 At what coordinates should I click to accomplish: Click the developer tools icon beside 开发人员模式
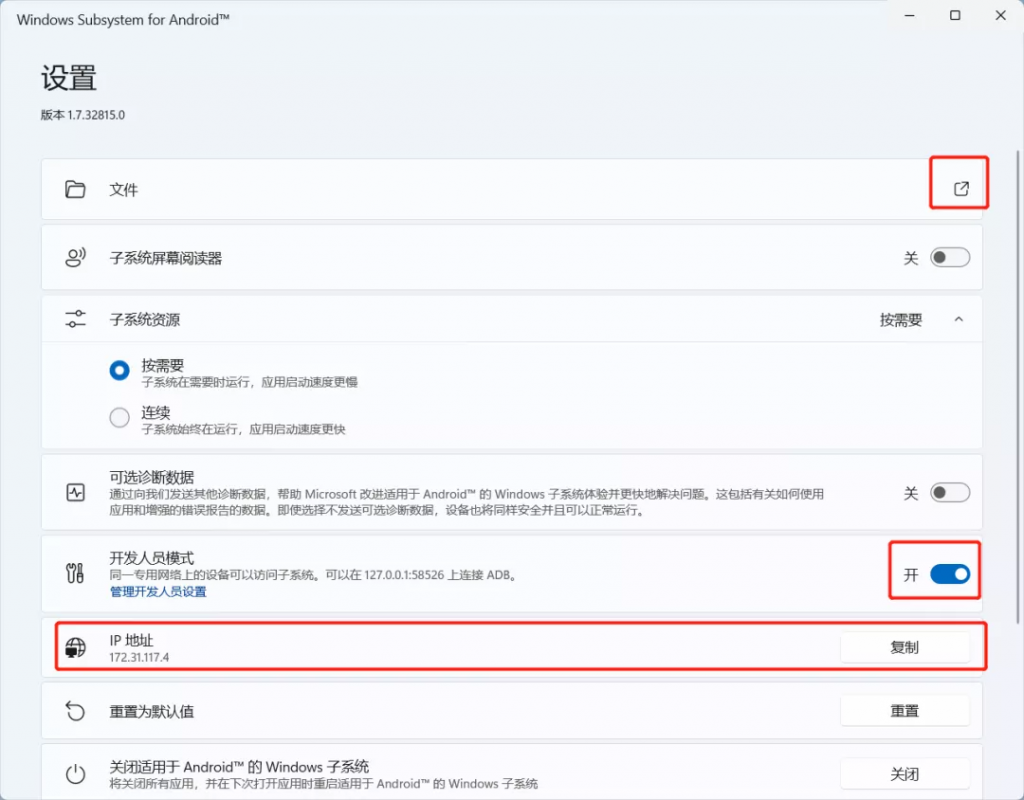click(x=75, y=573)
